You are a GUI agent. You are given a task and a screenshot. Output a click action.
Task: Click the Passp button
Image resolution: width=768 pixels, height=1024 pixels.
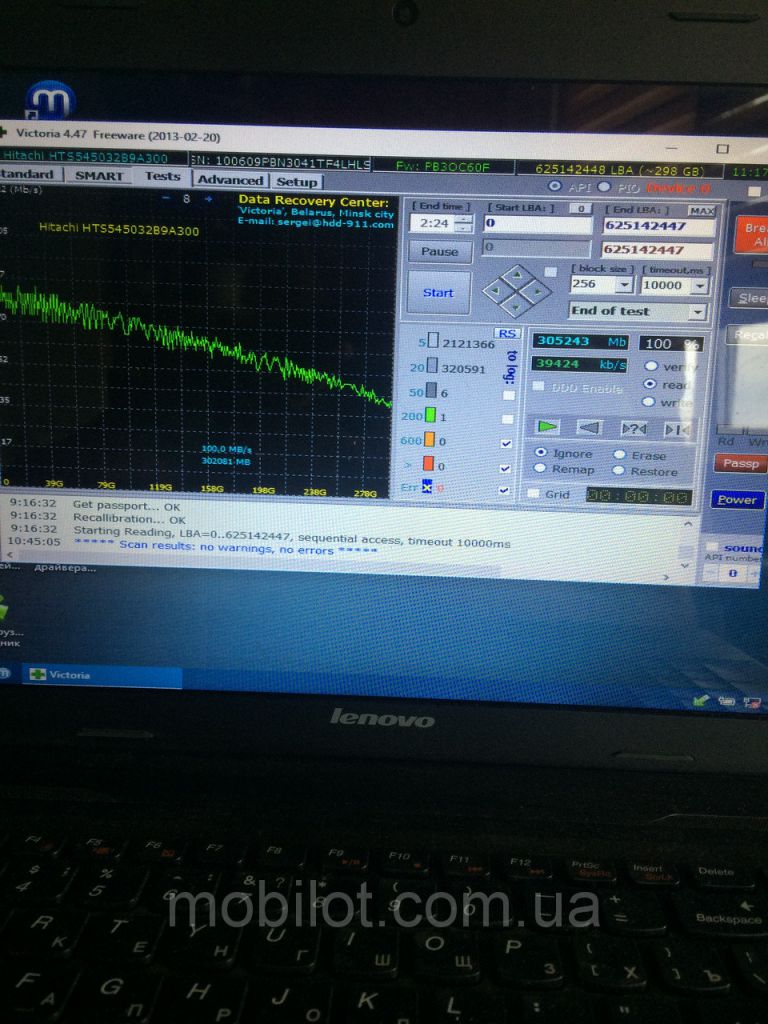(741, 463)
